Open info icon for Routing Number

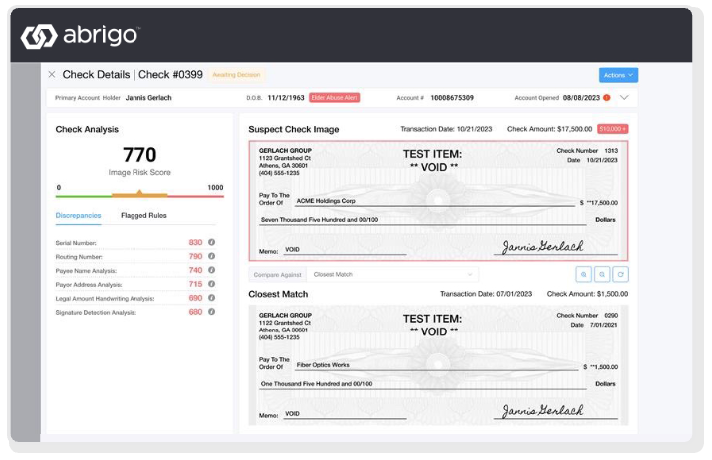pos(212,256)
